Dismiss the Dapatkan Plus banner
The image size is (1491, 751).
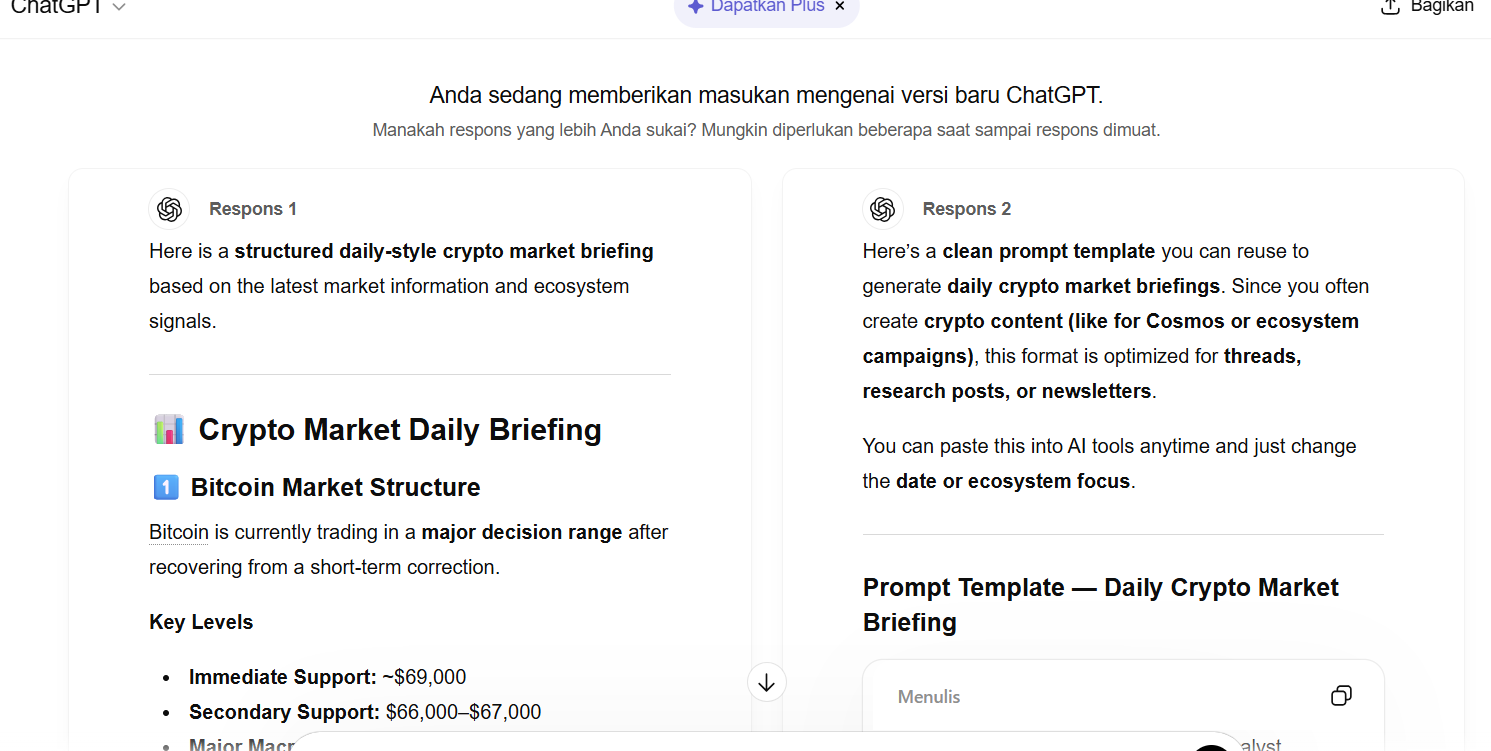coord(840,6)
